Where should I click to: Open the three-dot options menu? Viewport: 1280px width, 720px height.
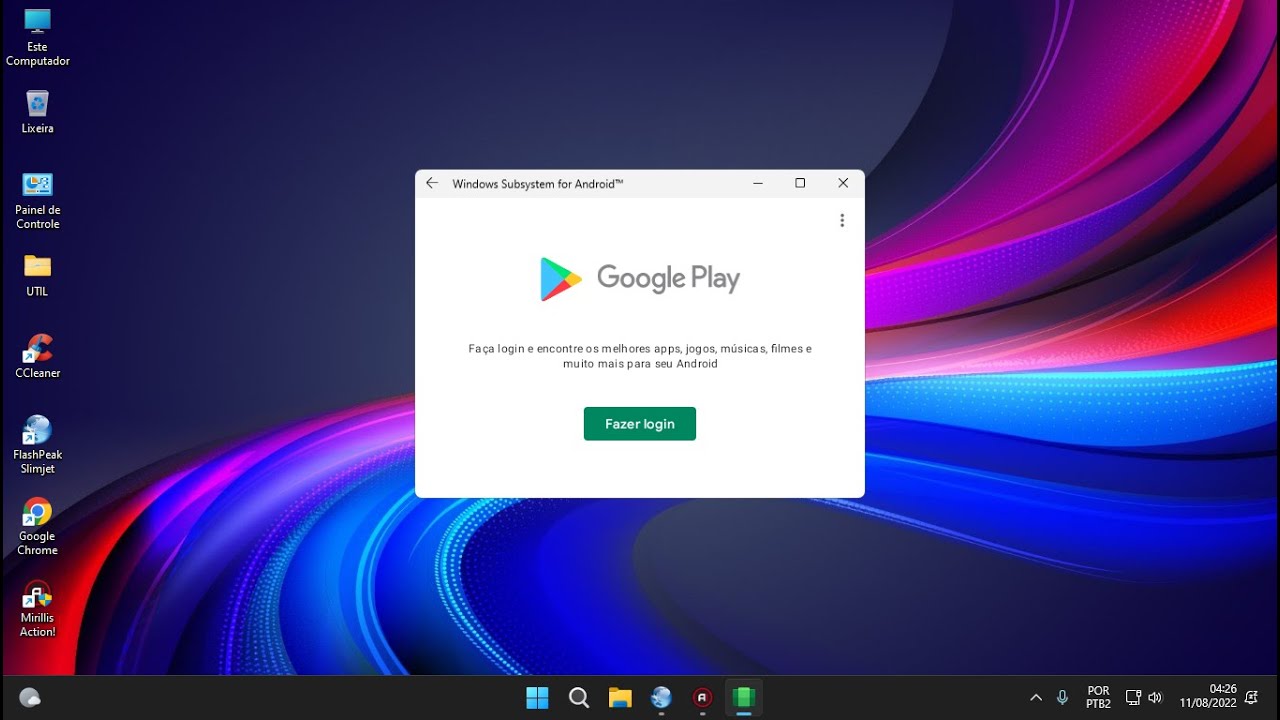pyautogui.click(x=842, y=220)
